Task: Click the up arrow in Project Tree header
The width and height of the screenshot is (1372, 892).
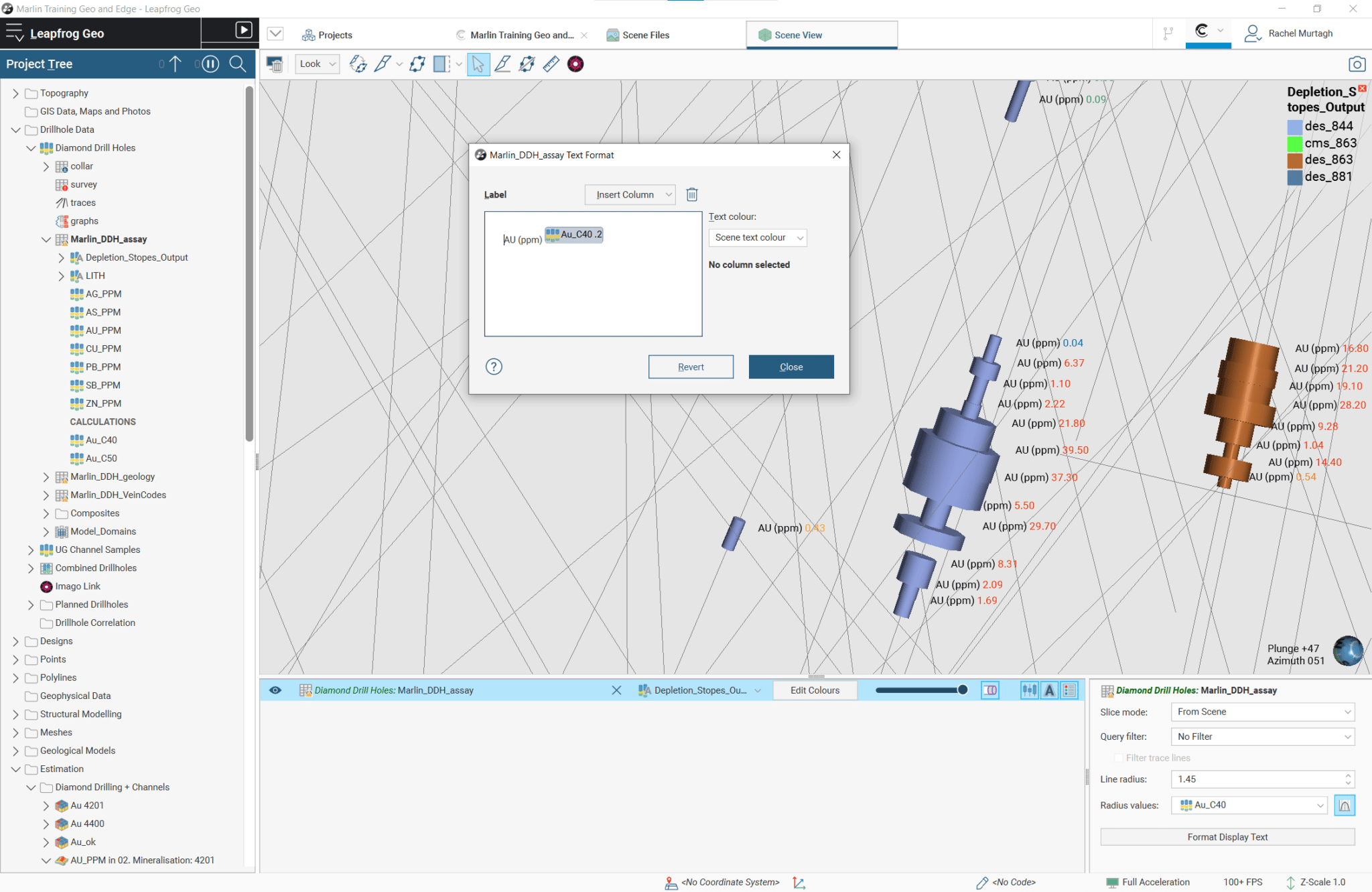Action: tap(176, 64)
